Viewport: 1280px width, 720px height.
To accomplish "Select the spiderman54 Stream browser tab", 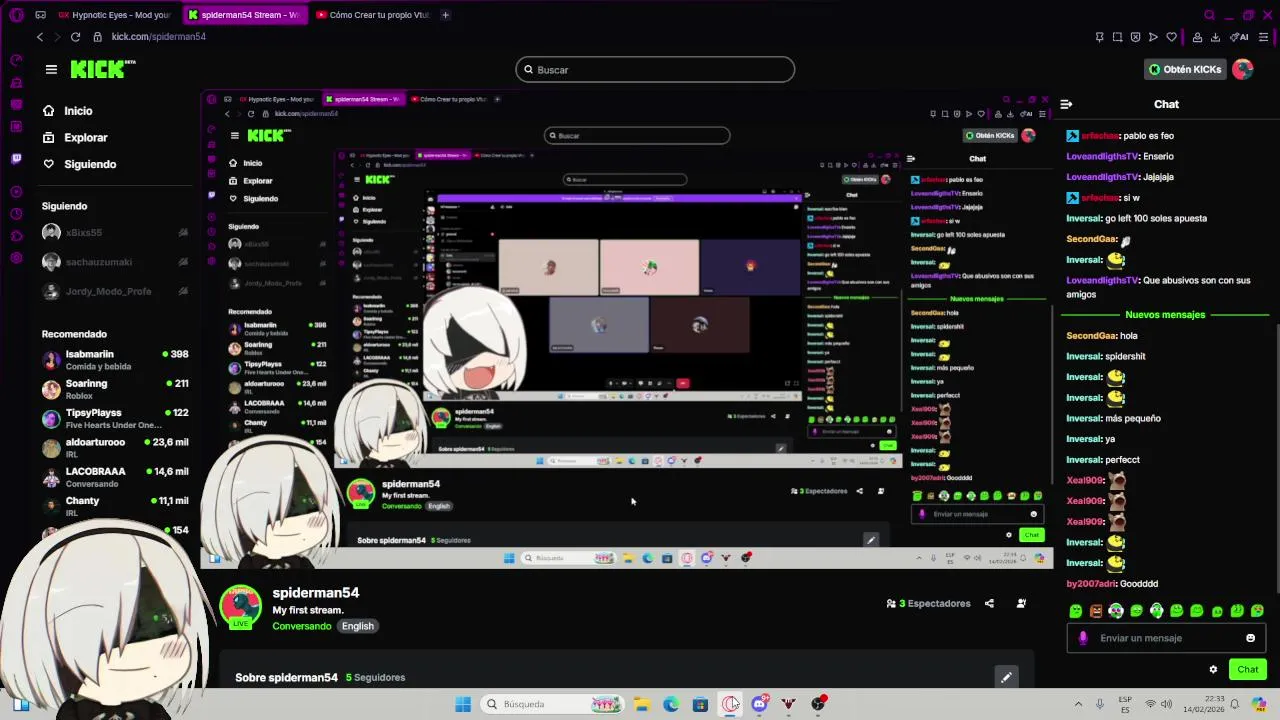I will tap(243, 15).
